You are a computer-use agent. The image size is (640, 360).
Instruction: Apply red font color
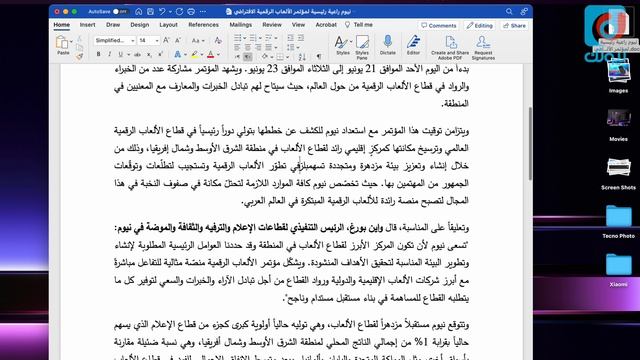[211, 54]
